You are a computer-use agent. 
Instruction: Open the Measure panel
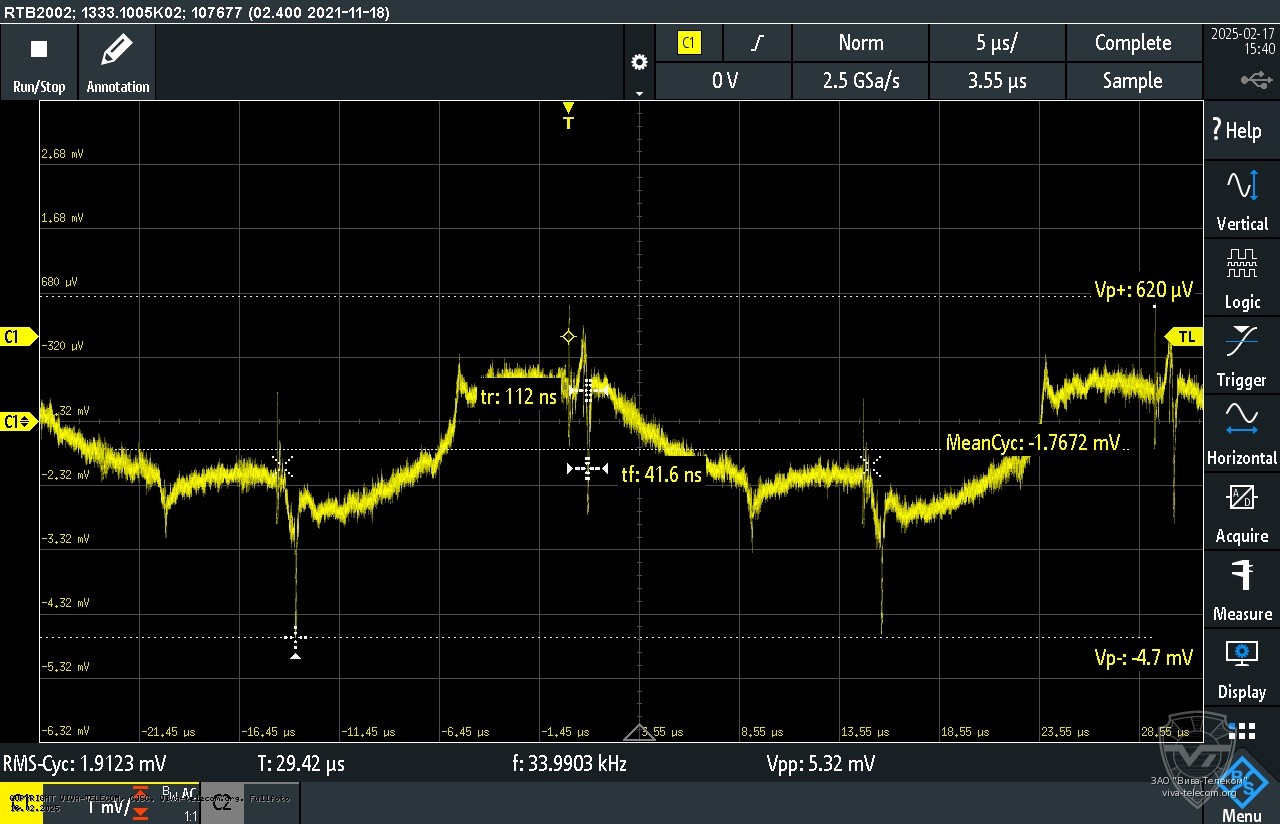pyautogui.click(x=1241, y=588)
